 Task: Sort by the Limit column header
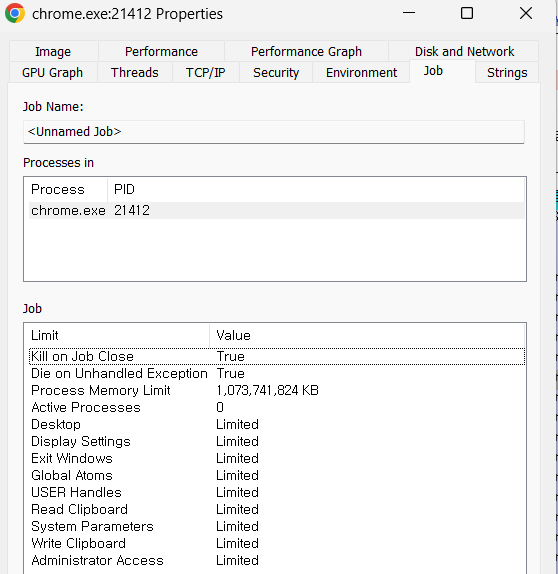point(118,335)
